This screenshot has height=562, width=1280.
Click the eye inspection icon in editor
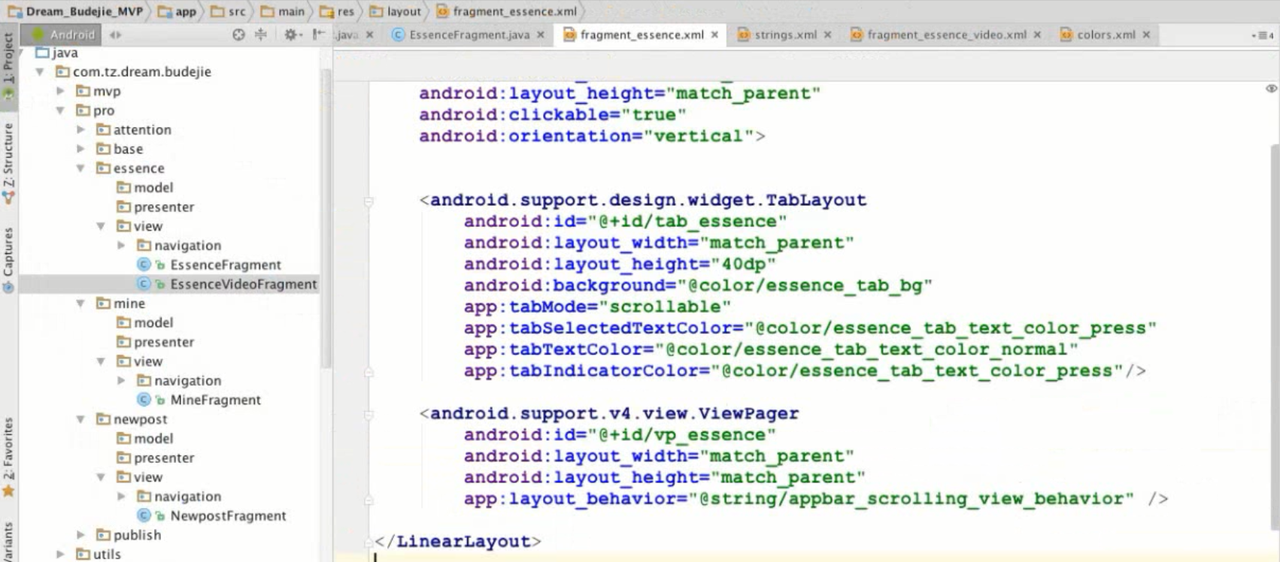(x=1271, y=87)
